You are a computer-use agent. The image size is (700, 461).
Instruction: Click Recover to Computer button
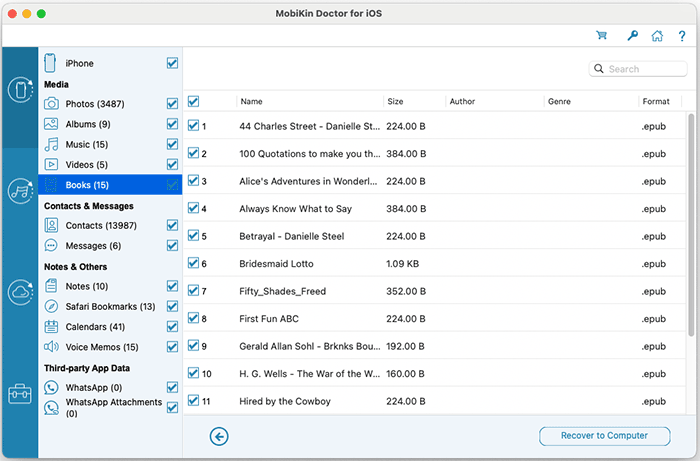[604, 436]
